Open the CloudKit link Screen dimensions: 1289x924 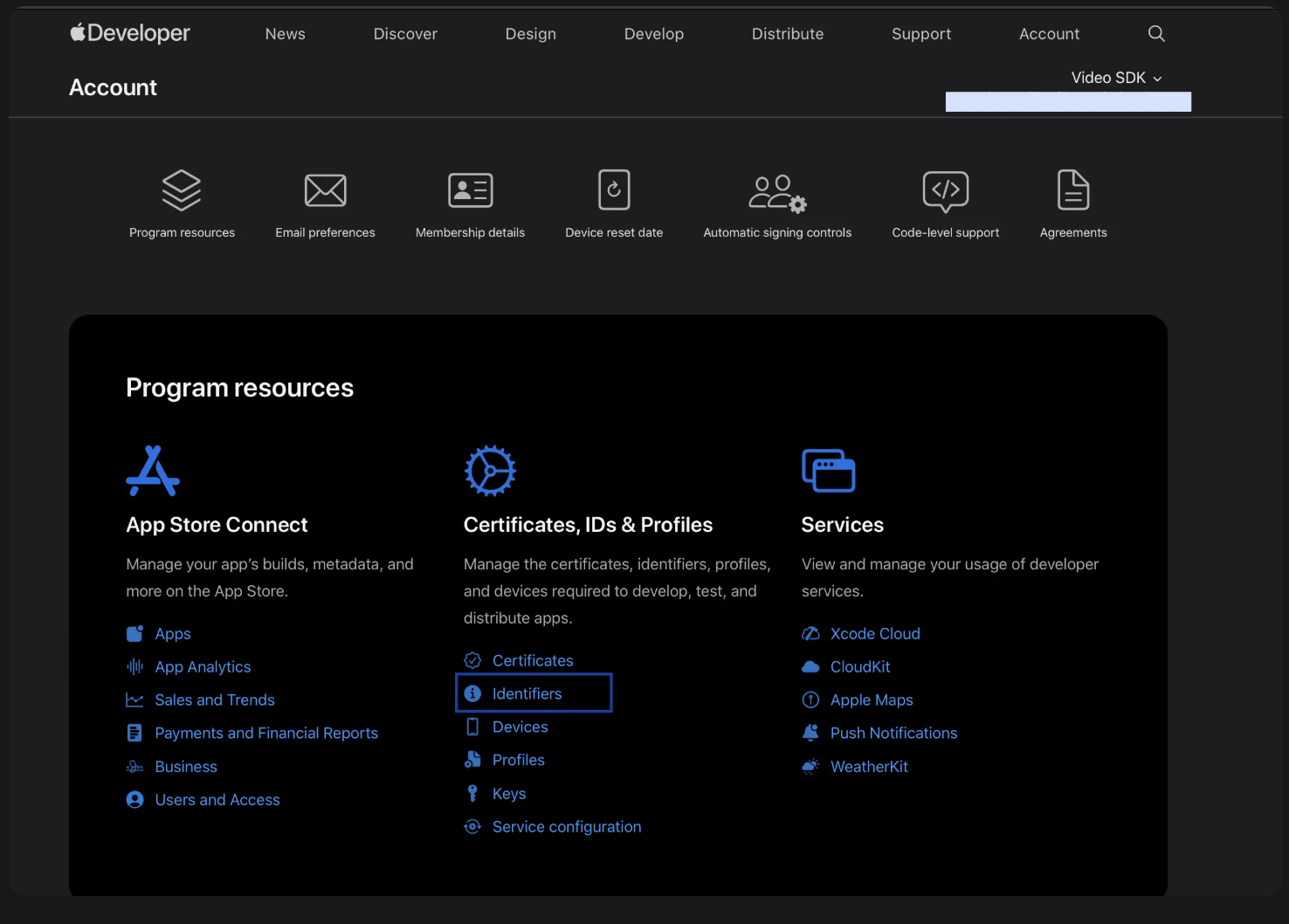860,667
